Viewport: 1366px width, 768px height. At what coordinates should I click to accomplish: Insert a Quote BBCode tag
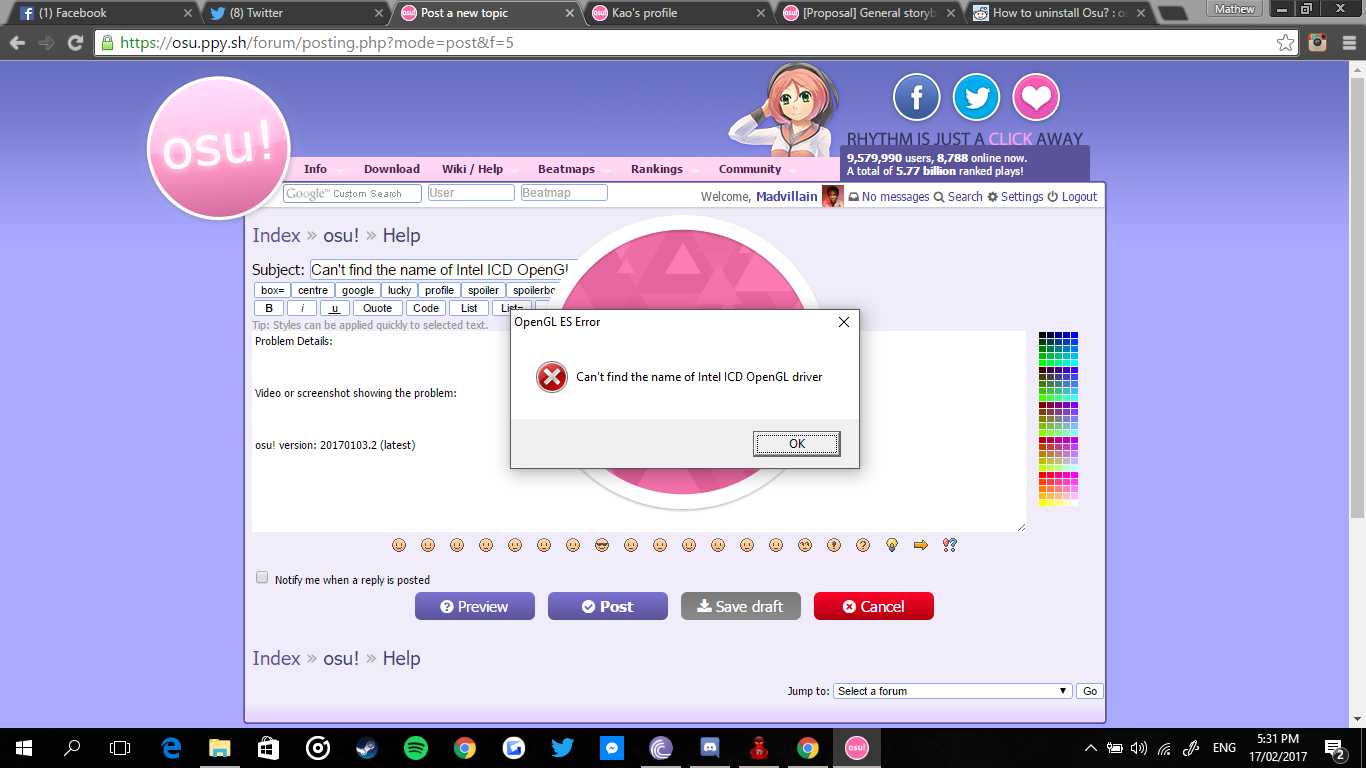point(378,308)
